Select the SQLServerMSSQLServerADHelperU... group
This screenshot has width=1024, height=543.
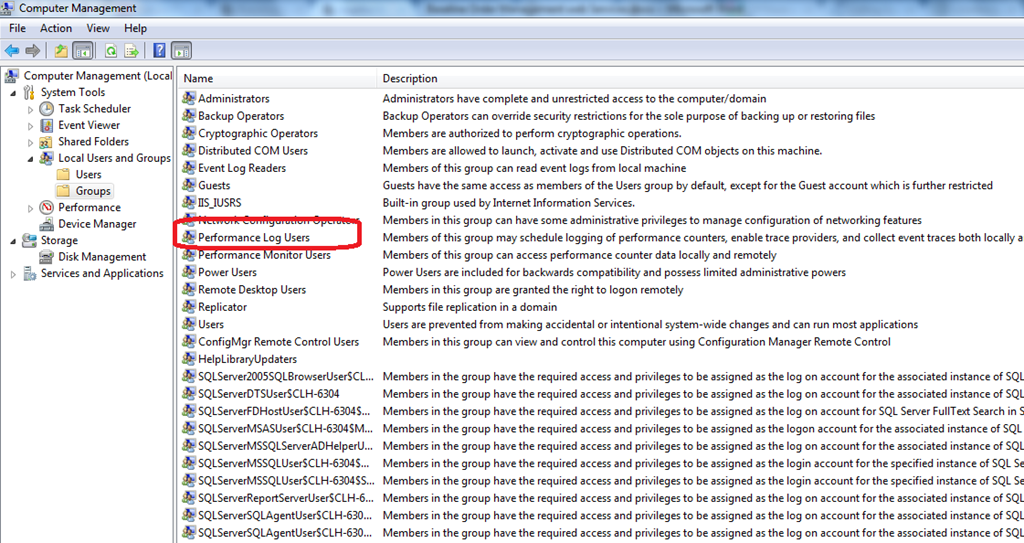(x=285, y=446)
